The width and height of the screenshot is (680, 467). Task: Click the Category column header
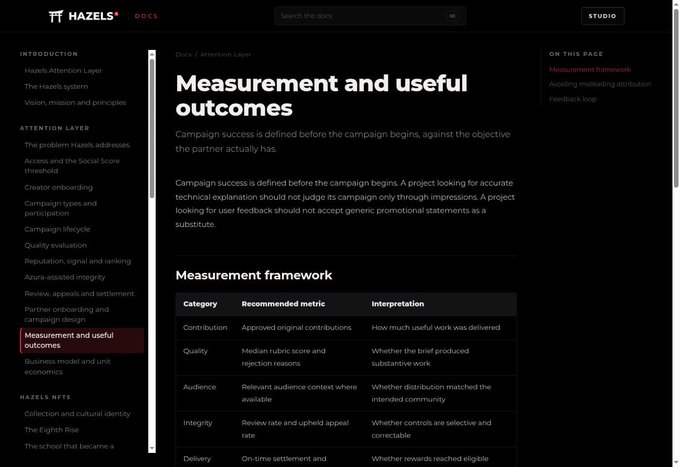(200, 304)
